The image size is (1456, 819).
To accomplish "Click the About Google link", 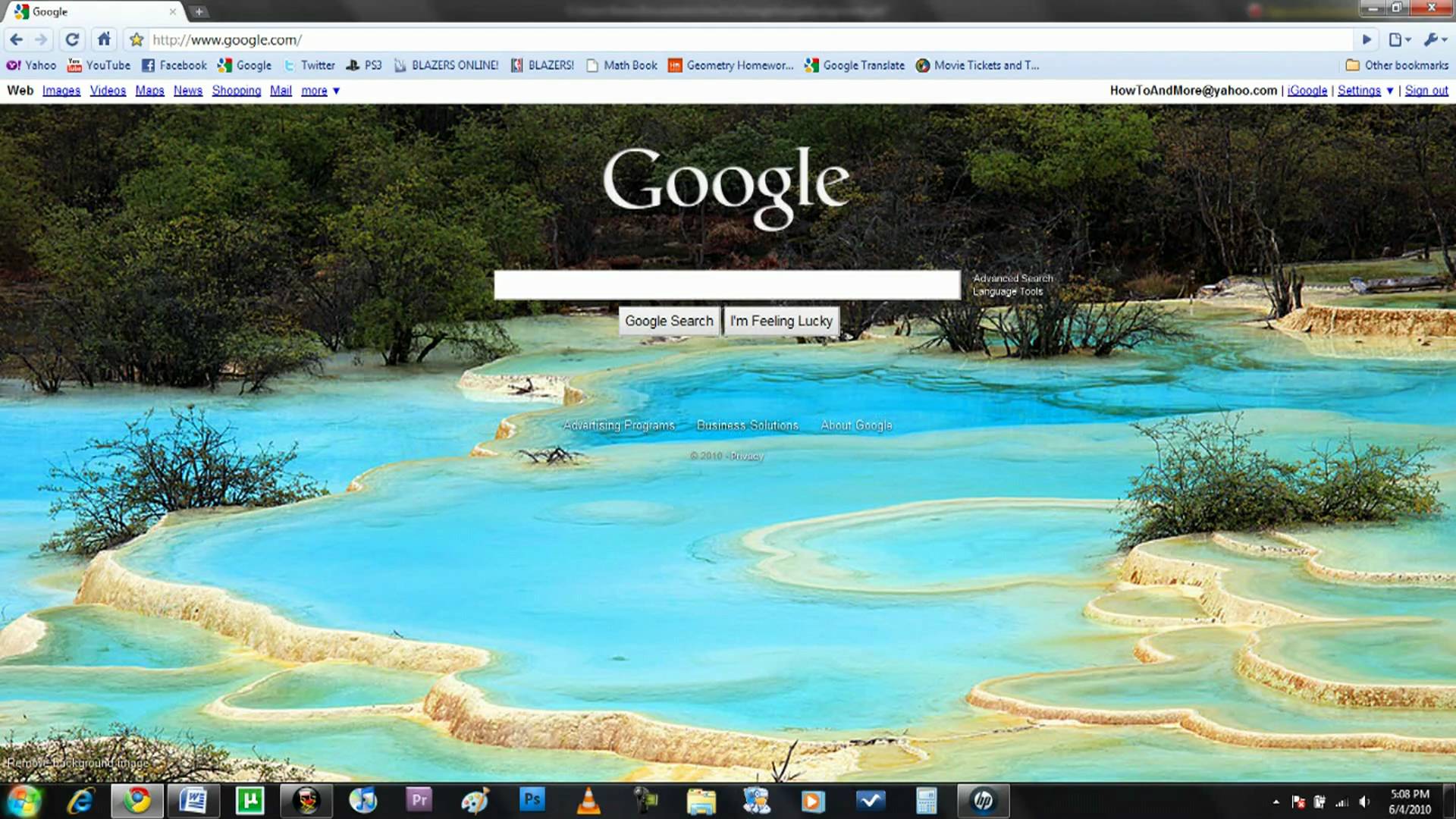I will point(856,425).
